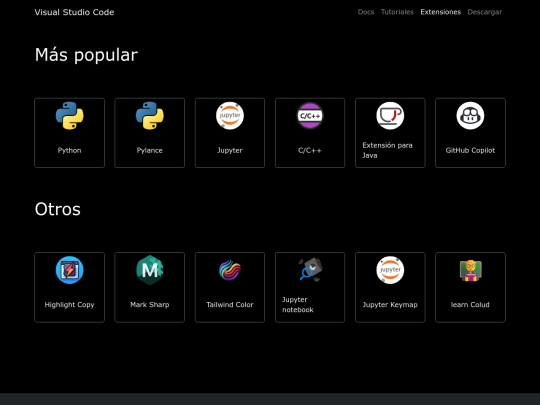This screenshot has width=540, height=405.
Task: Click the purple C/C++ icon
Action: [310, 116]
